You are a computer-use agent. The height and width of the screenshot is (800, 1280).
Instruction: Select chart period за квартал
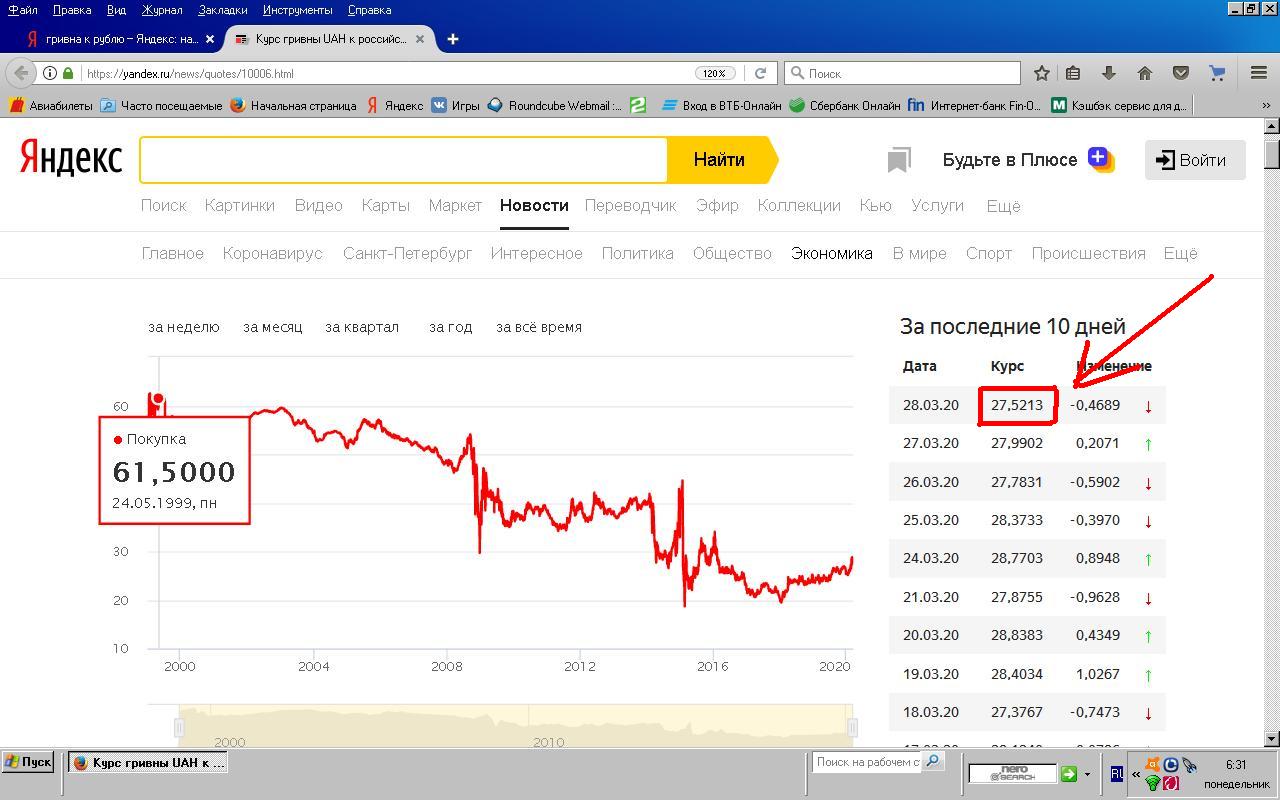(362, 327)
